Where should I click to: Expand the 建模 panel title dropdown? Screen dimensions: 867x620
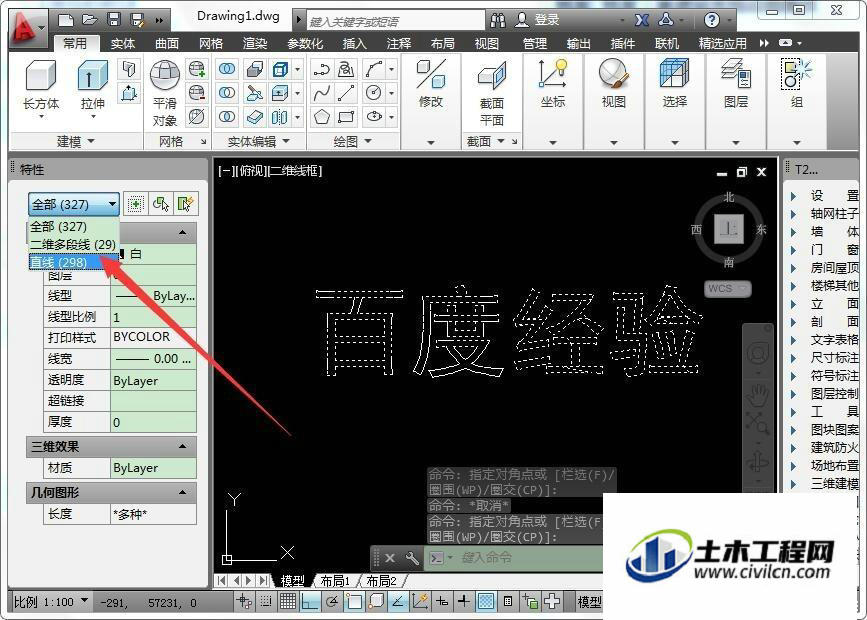click(x=76, y=142)
